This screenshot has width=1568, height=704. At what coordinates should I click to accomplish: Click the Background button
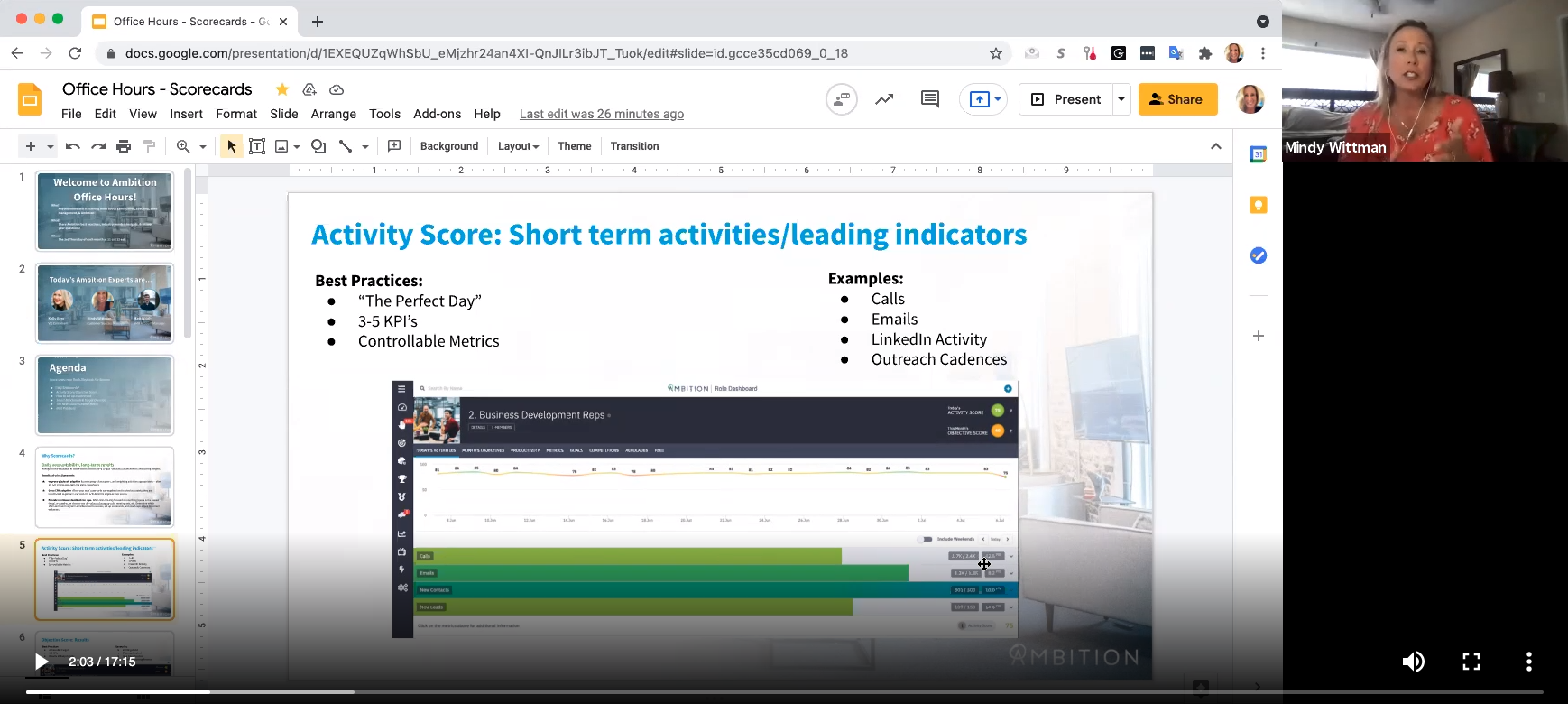coord(449,146)
